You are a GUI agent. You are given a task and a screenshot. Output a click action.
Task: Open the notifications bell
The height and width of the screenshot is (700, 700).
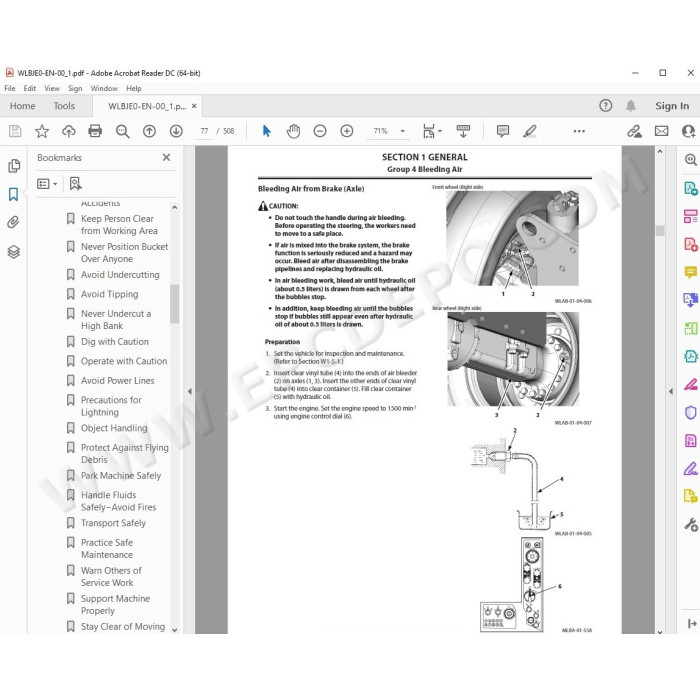(630, 106)
